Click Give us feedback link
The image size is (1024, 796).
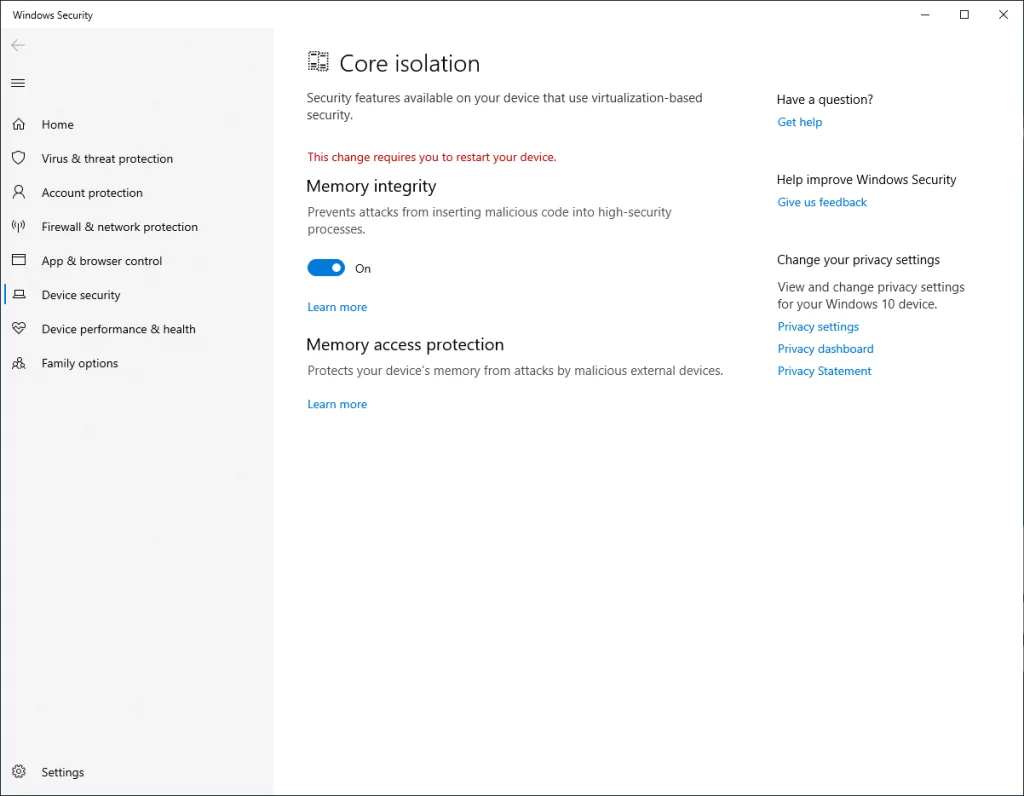click(822, 202)
